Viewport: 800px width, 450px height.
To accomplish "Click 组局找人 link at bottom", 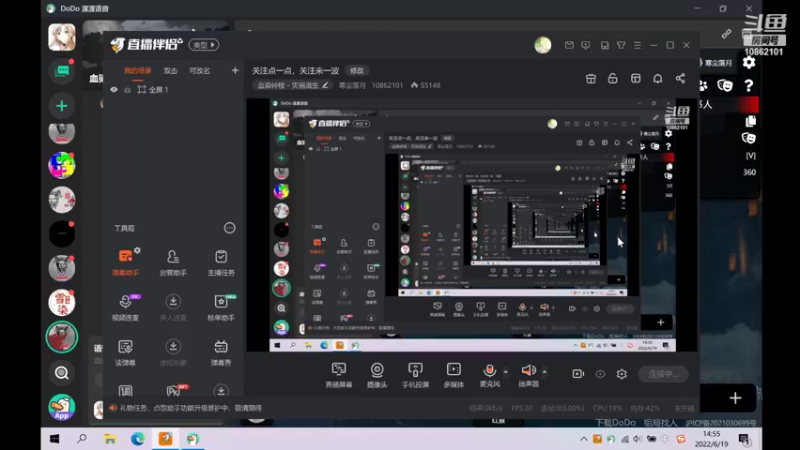I will (660, 423).
